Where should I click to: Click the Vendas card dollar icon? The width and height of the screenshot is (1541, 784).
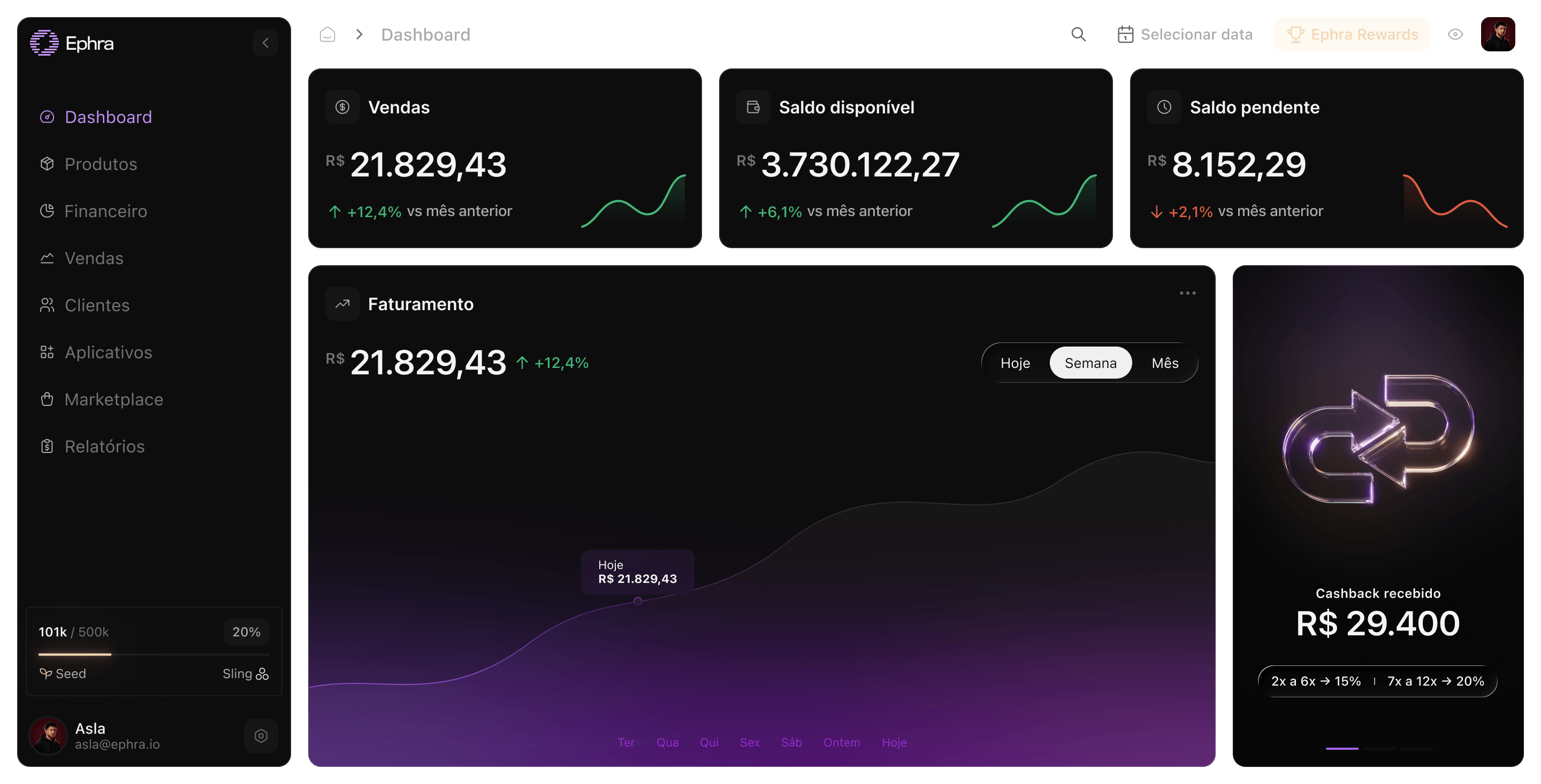click(342, 107)
